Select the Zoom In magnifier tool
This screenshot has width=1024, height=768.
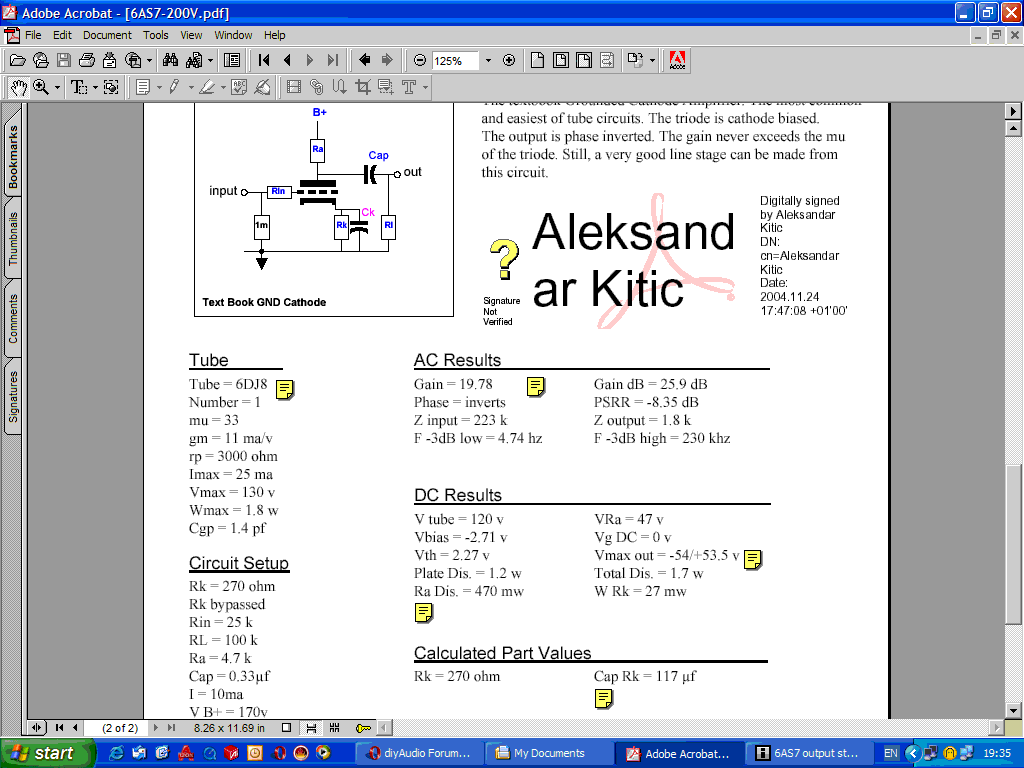pyautogui.click(x=41, y=87)
